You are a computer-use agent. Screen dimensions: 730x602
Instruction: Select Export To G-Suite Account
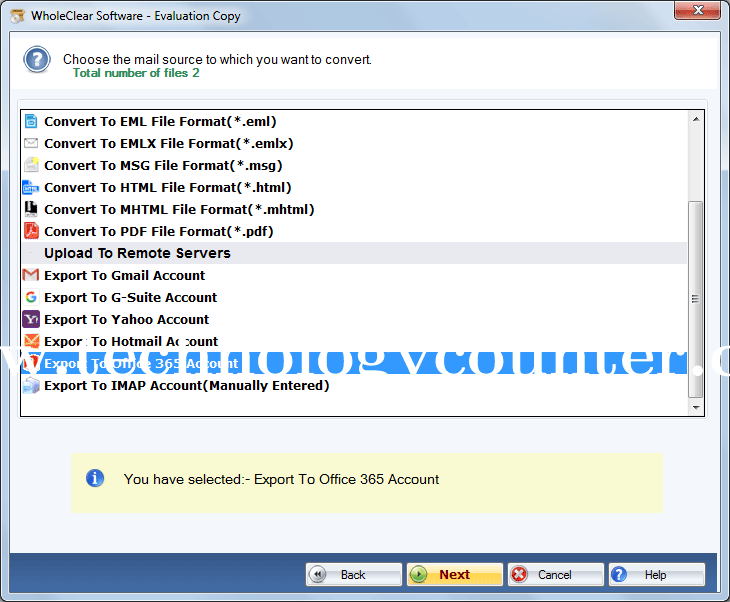354,297
